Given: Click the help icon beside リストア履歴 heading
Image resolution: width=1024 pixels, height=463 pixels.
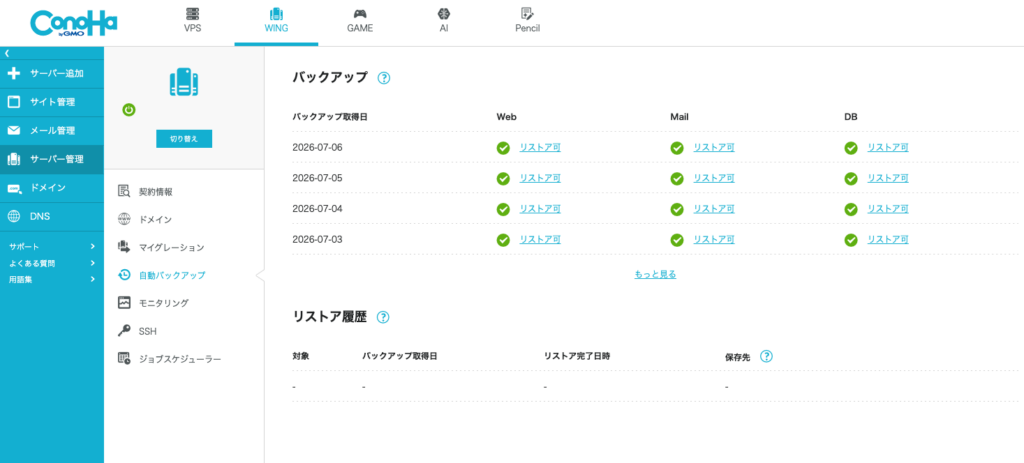Looking at the screenshot, I should click(x=383, y=317).
